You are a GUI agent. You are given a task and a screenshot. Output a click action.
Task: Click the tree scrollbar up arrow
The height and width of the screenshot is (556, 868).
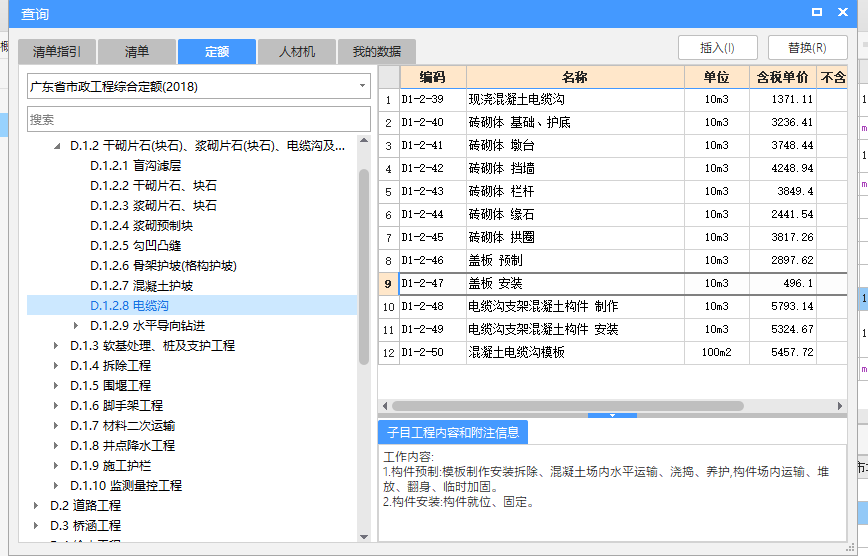364,140
